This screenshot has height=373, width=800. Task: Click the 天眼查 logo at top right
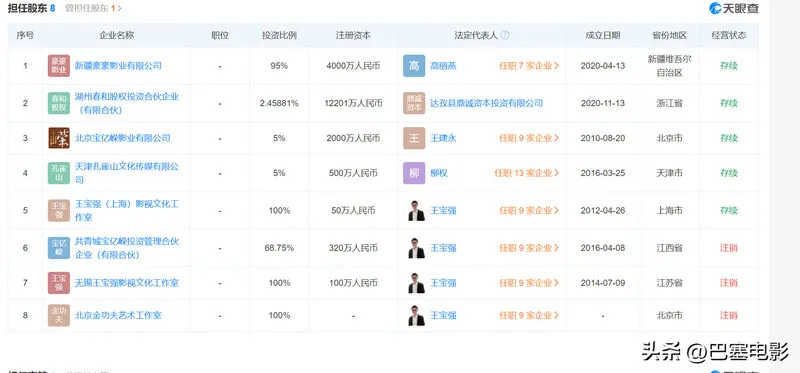coord(734,8)
